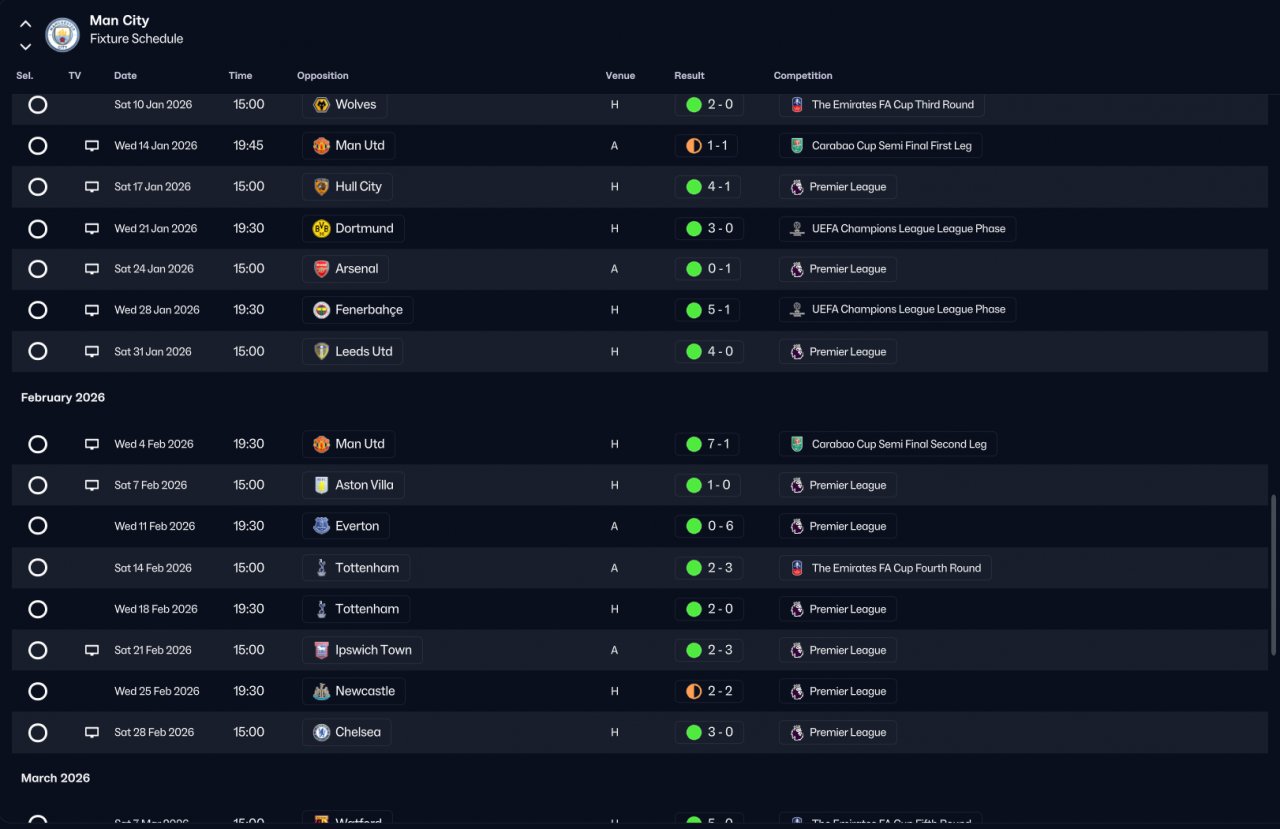Click the Result column header
This screenshot has width=1280, height=829.
click(x=689, y=76)
